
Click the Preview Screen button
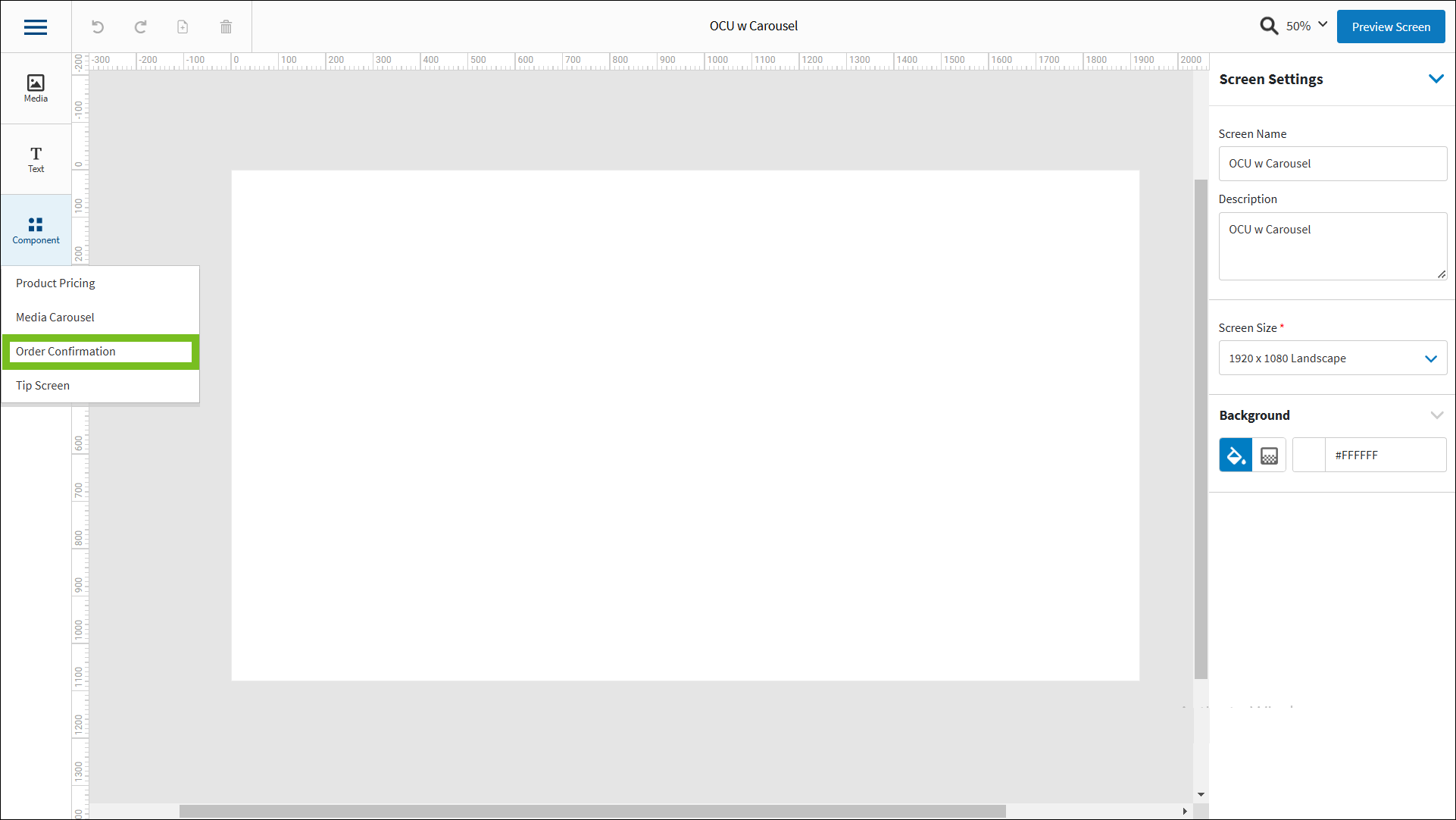[x=1390, y=27]
